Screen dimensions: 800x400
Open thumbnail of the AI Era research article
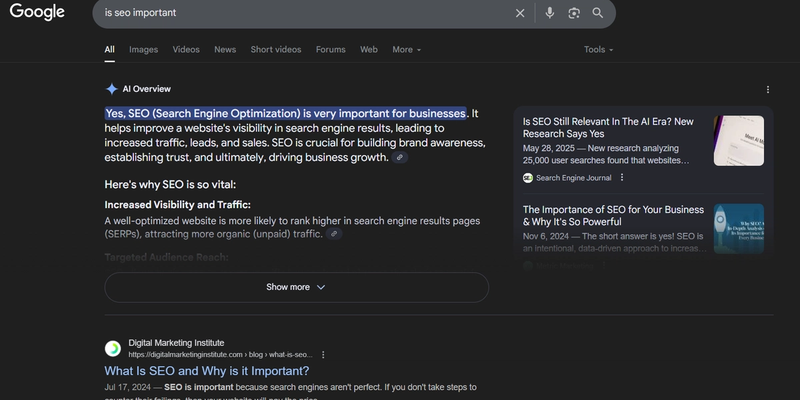739,141
